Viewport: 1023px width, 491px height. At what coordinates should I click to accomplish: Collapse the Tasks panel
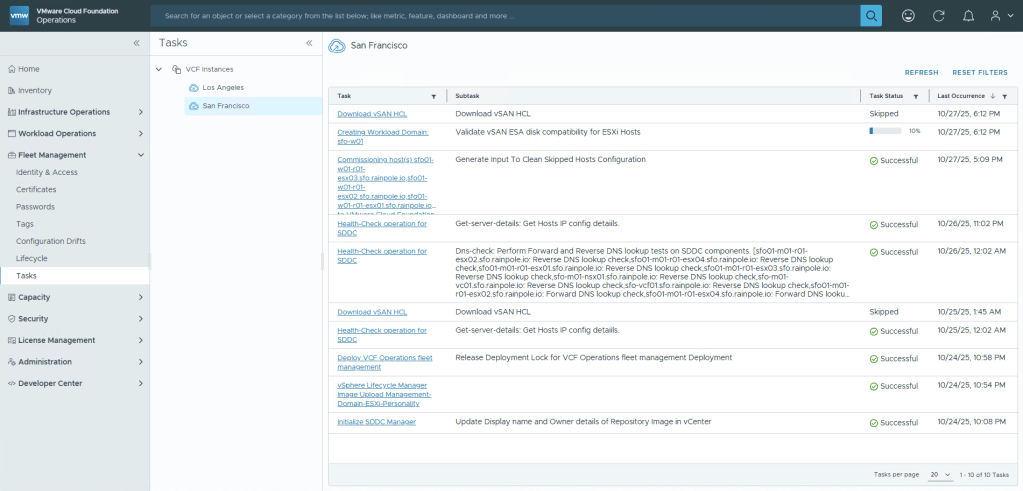click(309, 43)
